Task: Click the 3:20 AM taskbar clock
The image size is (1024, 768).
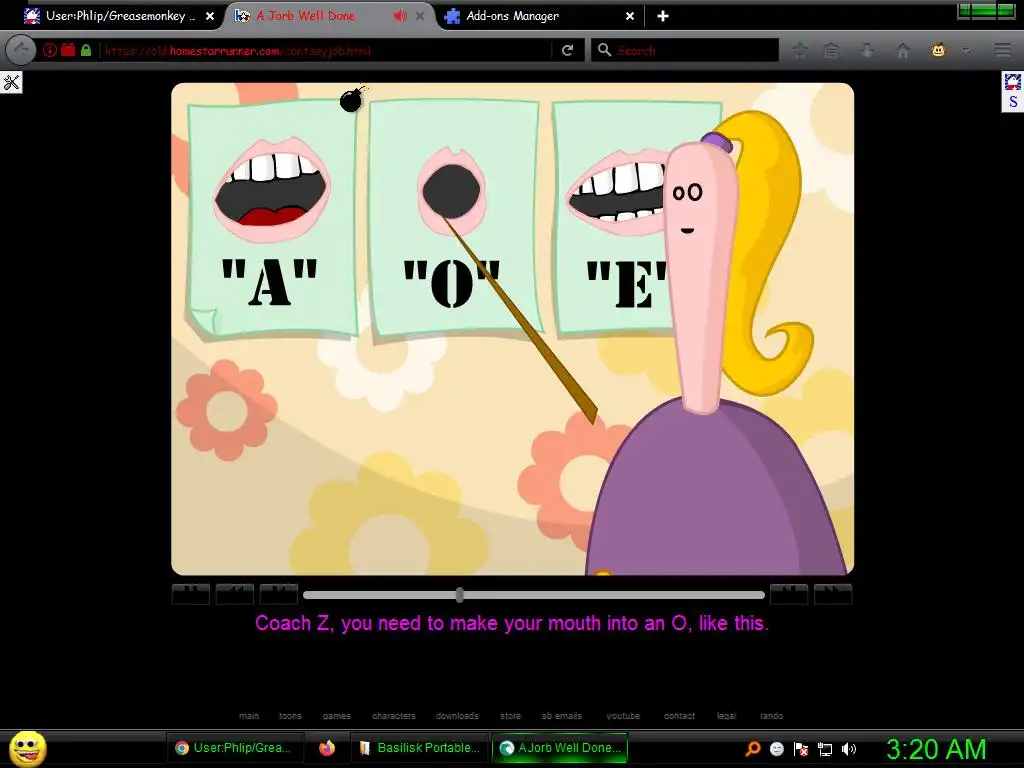Action: [x=936, y=749]
